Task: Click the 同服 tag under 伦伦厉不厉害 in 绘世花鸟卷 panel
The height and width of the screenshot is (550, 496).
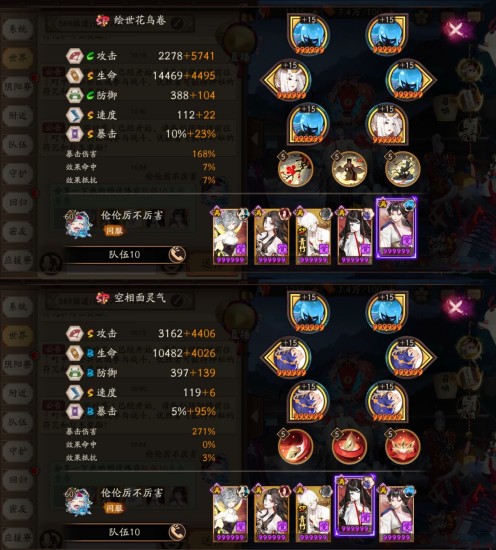Action: pyautogui.click(x=114, y=230)
